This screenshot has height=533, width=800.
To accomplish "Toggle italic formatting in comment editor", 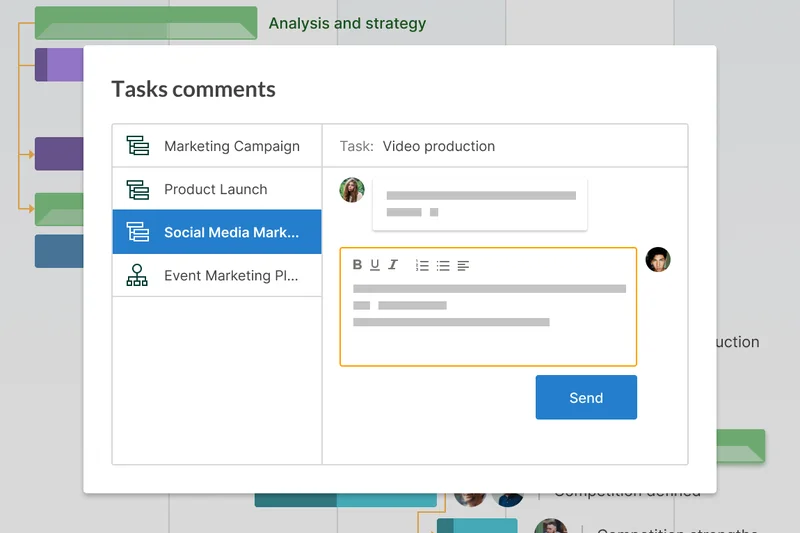I will click(x=393, y=265).
